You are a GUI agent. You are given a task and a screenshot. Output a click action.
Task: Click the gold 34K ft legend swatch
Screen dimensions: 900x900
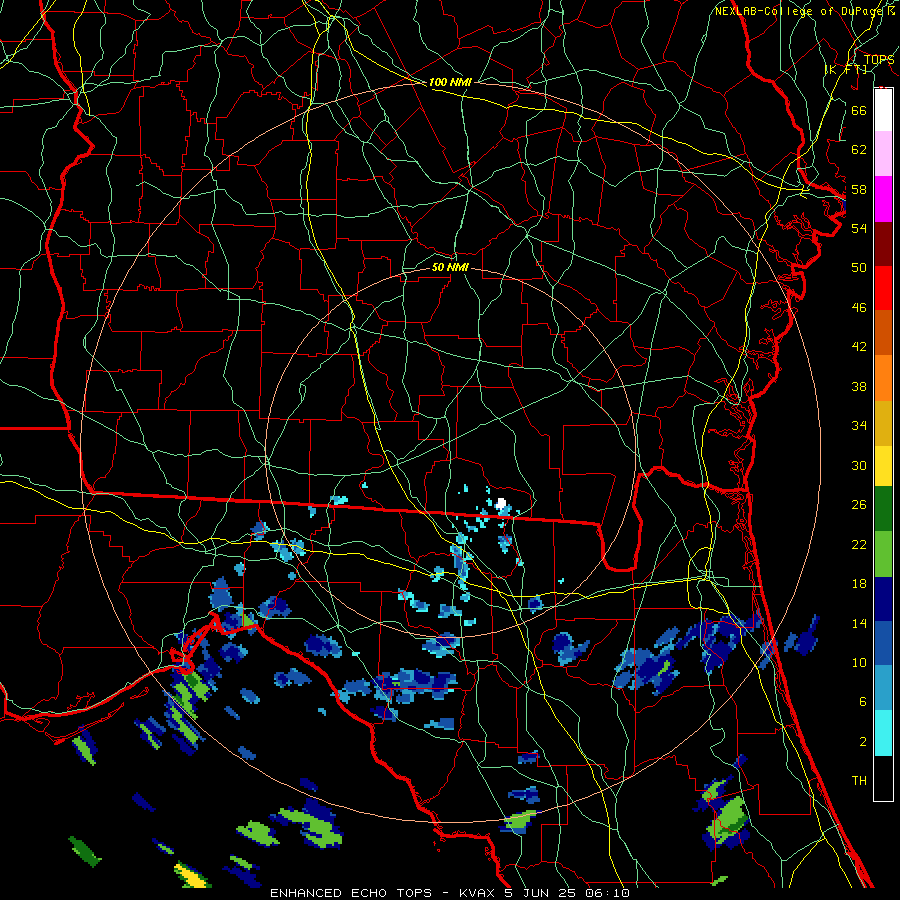[883, 422]
